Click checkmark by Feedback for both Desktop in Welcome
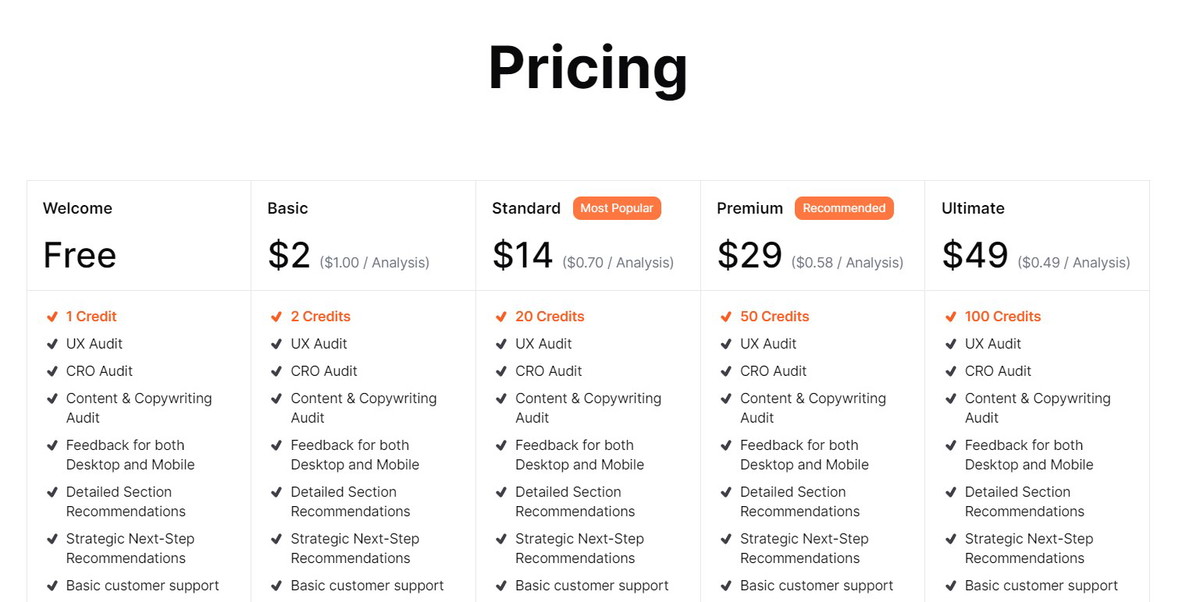 pyautogui.click(x=52, y=445)
